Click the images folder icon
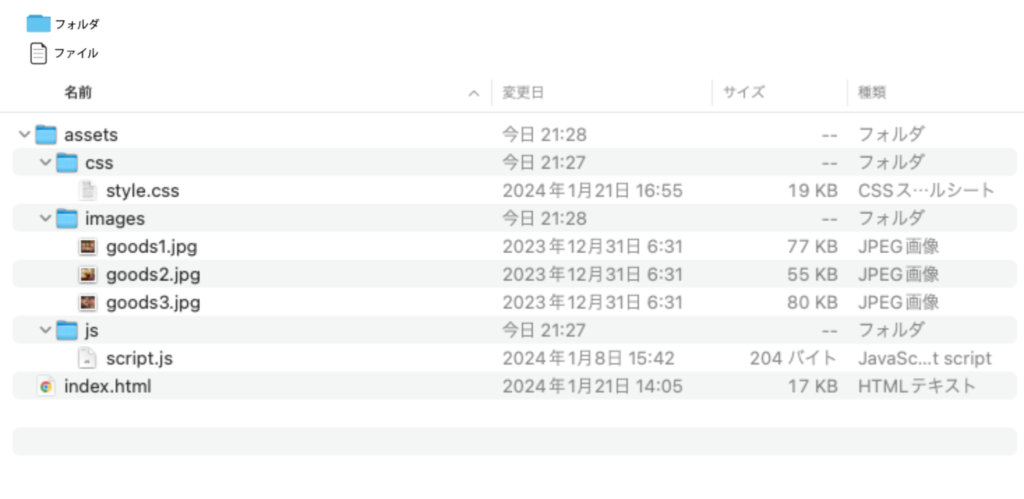This screenshot has width=1024, height=499. (67, 218)
